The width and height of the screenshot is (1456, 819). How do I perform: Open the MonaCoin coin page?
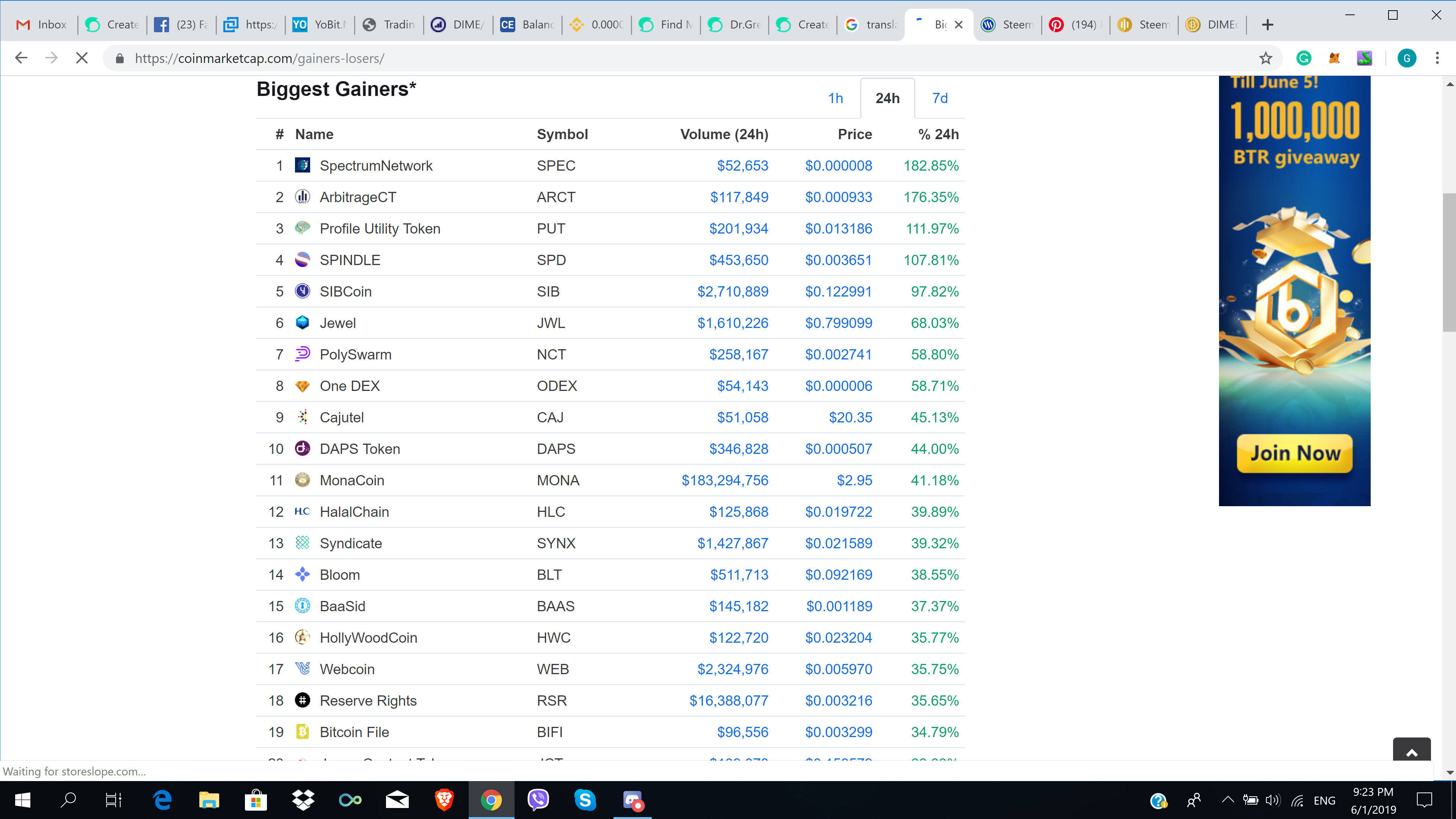tap(351, 480)
